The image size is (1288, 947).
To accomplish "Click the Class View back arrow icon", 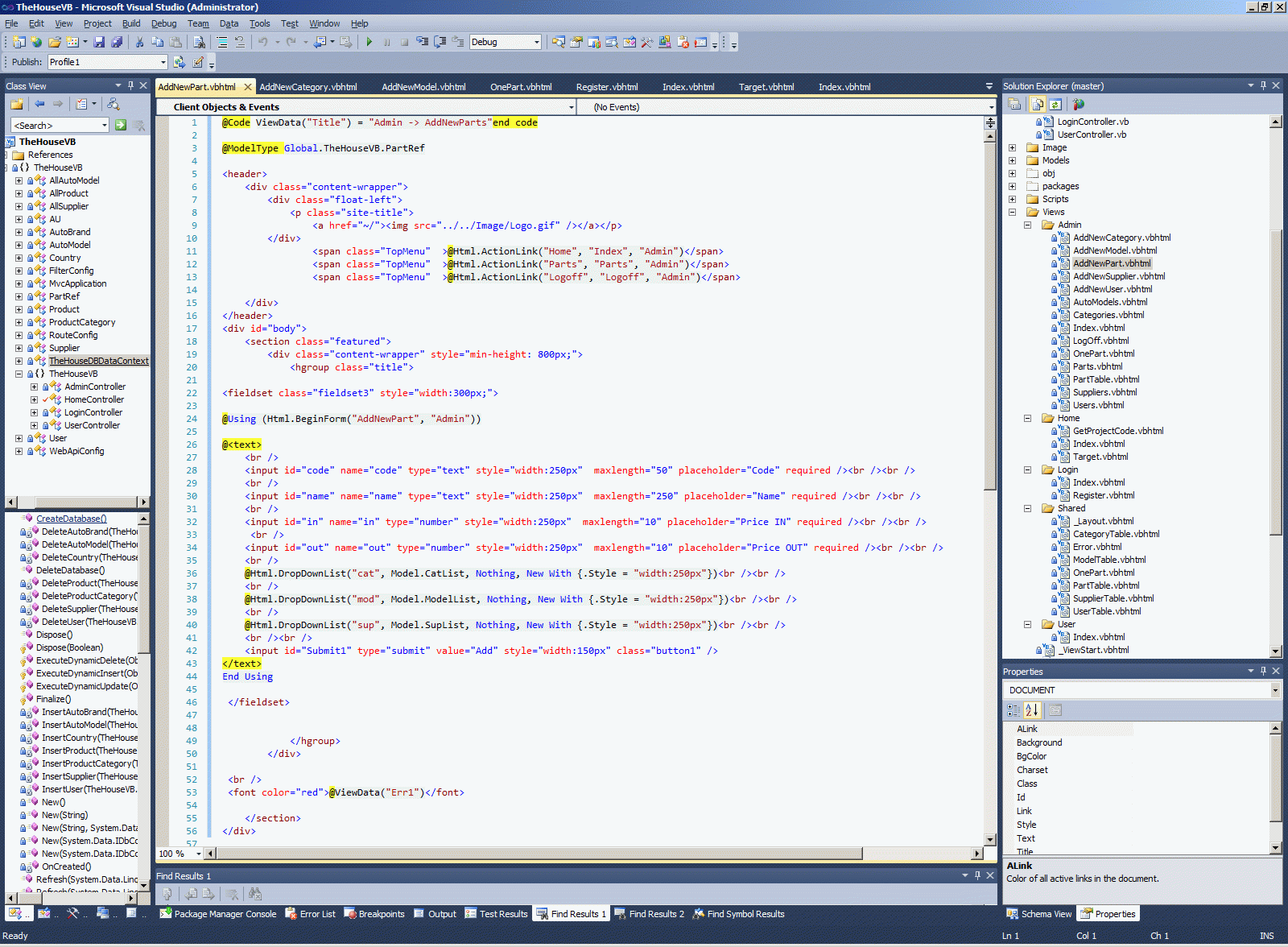I will [39, 104].
